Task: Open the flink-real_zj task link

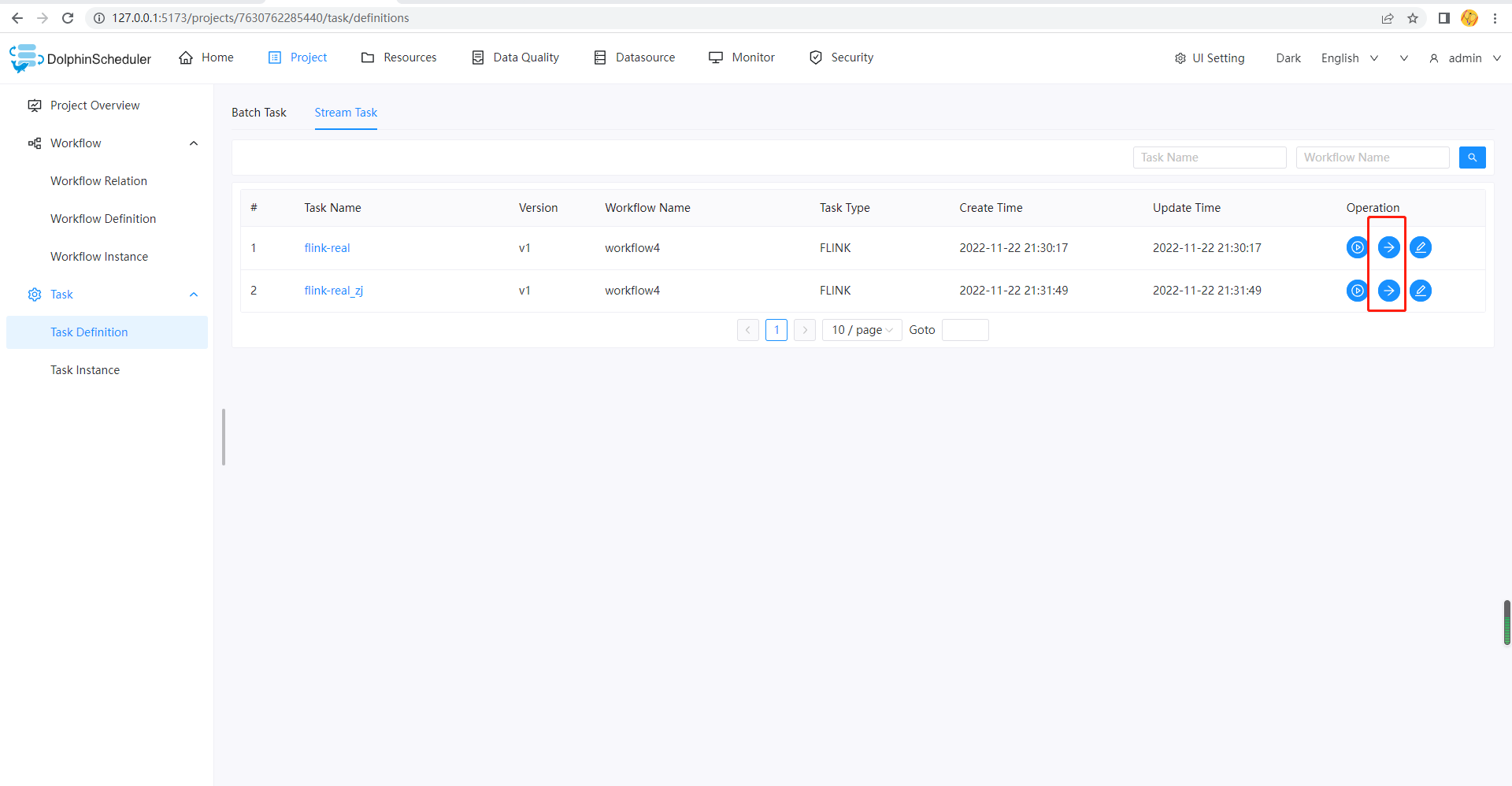Action: 334,291
